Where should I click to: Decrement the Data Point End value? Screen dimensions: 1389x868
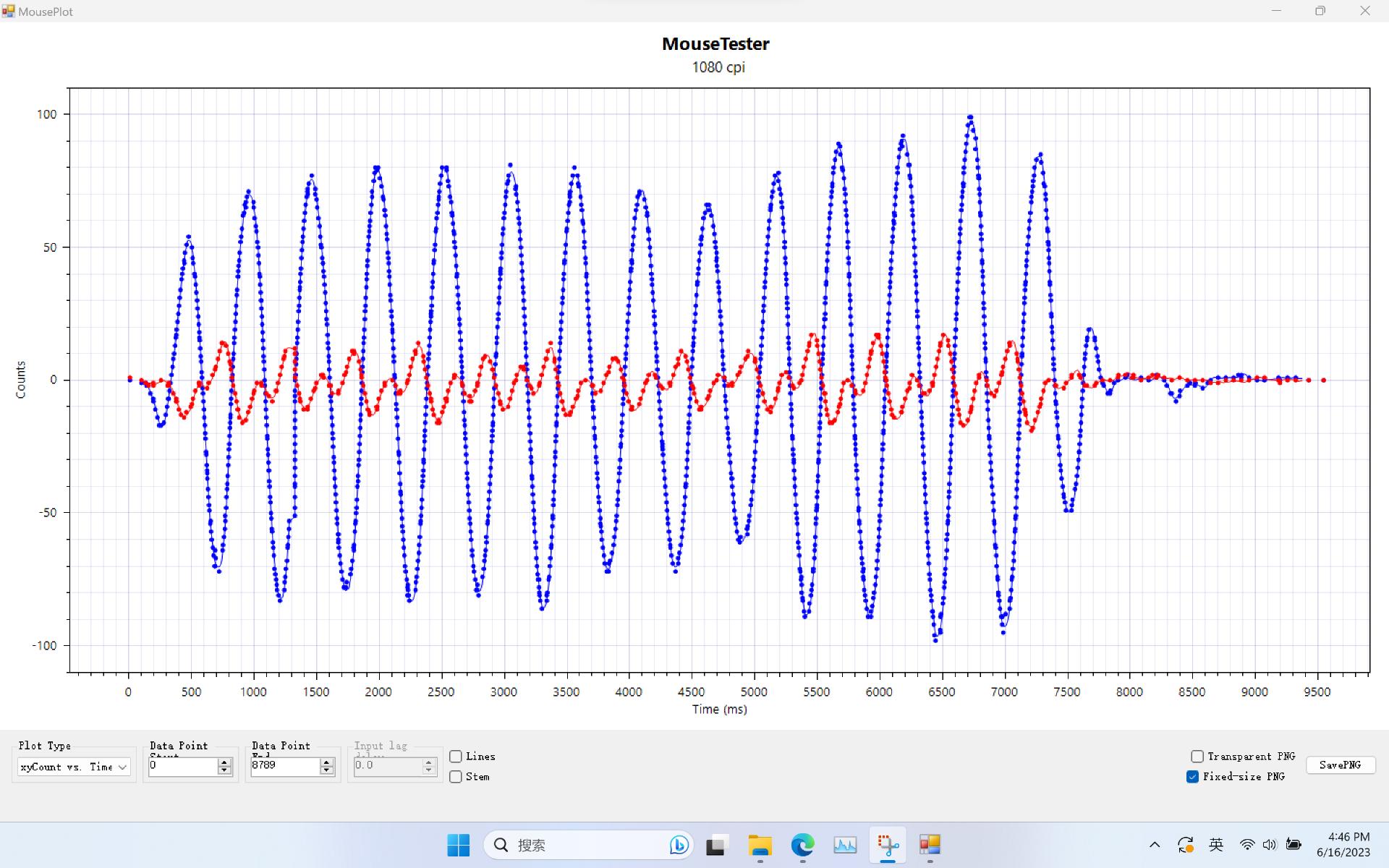point(327,770)
